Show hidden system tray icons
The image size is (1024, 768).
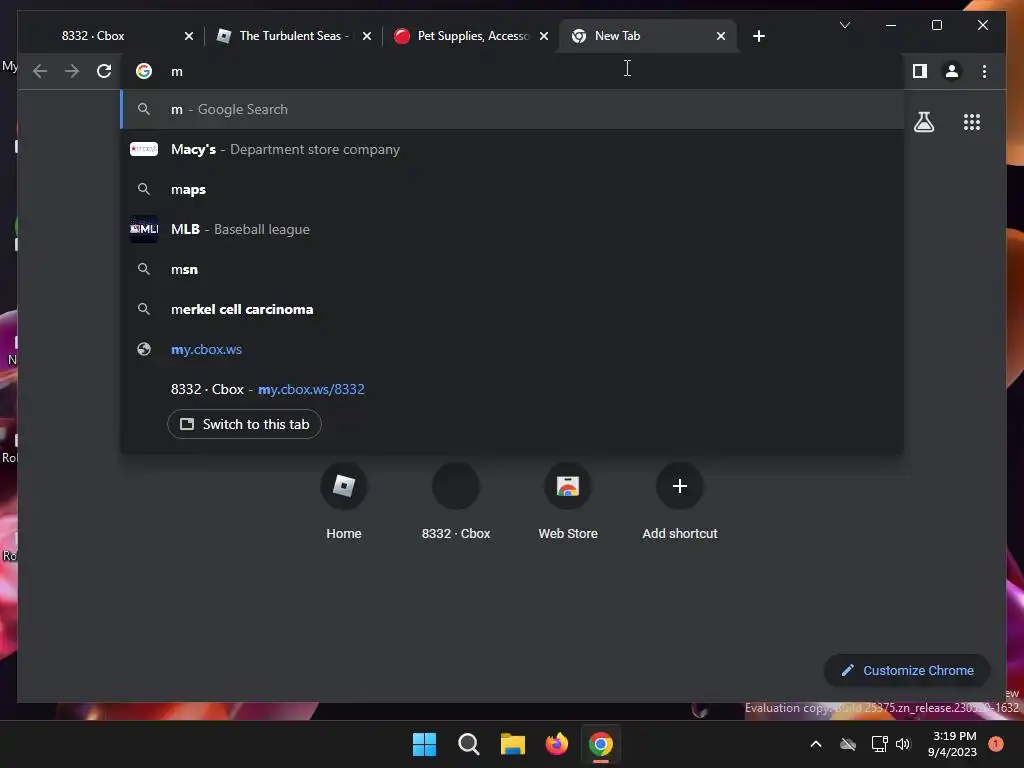(x=816, y=744)
